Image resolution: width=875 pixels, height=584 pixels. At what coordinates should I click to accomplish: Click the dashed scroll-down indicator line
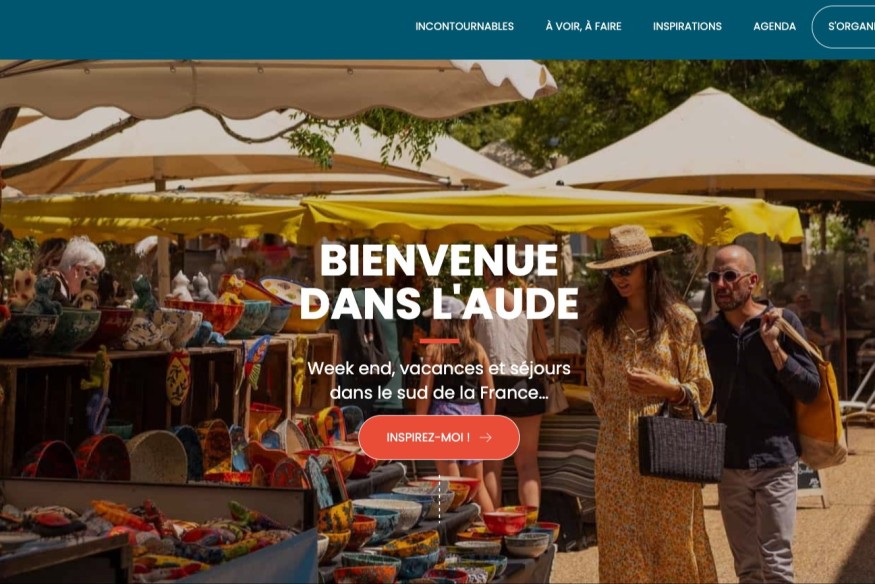[x=439, y=499]
